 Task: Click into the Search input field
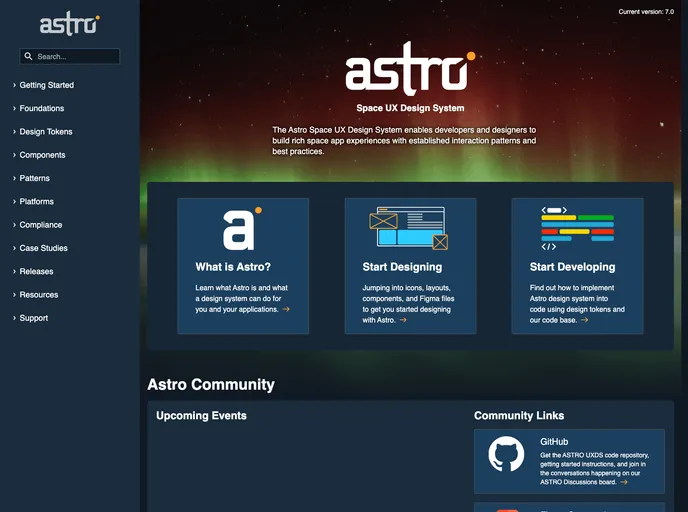tap(70, 56)
